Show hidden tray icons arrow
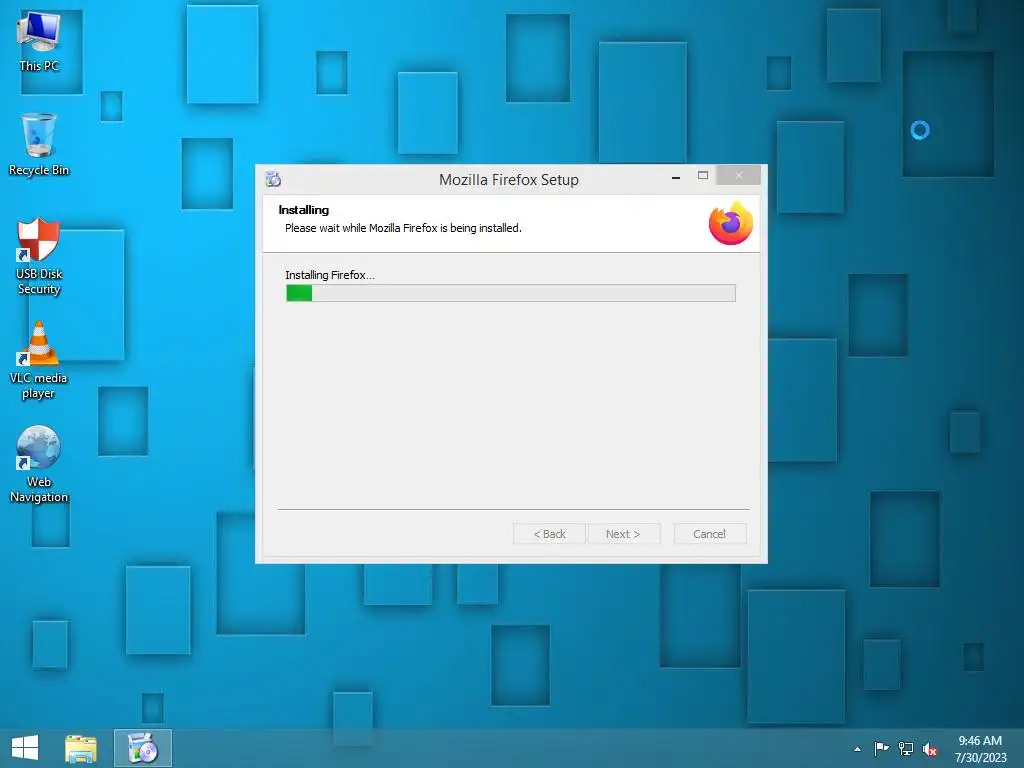This screenshot has width=1024, height=768. 857,749
